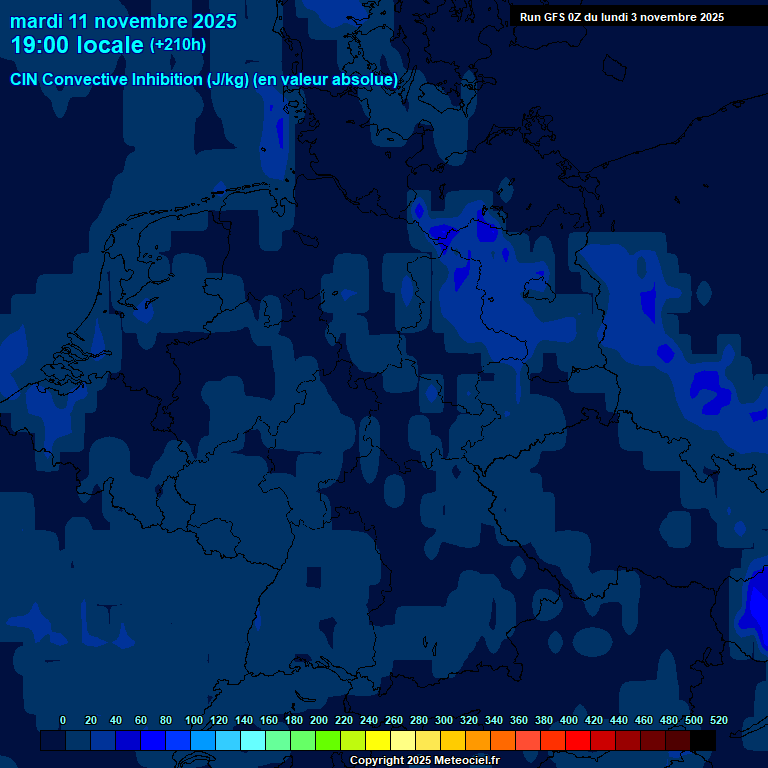The height and width of the screenshot is (768, 768).
Task: Click the 'Run GFS 0Z' run info box
Action: tap(622, 17)
